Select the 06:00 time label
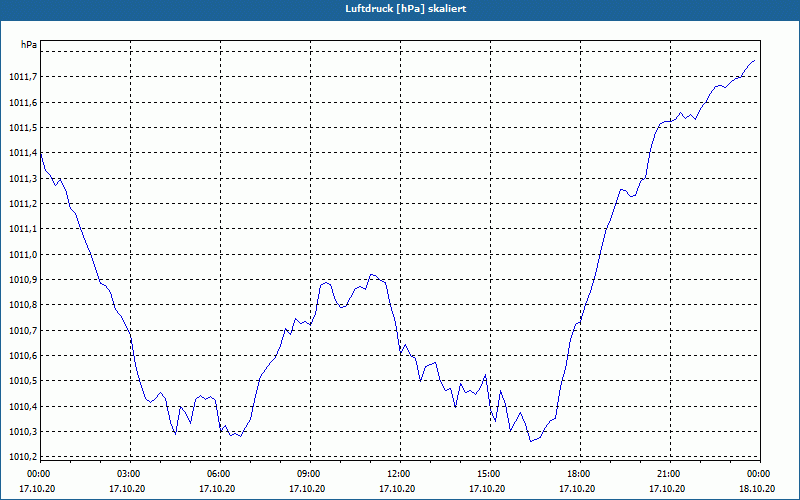The image size is (800, 500). 220,474
